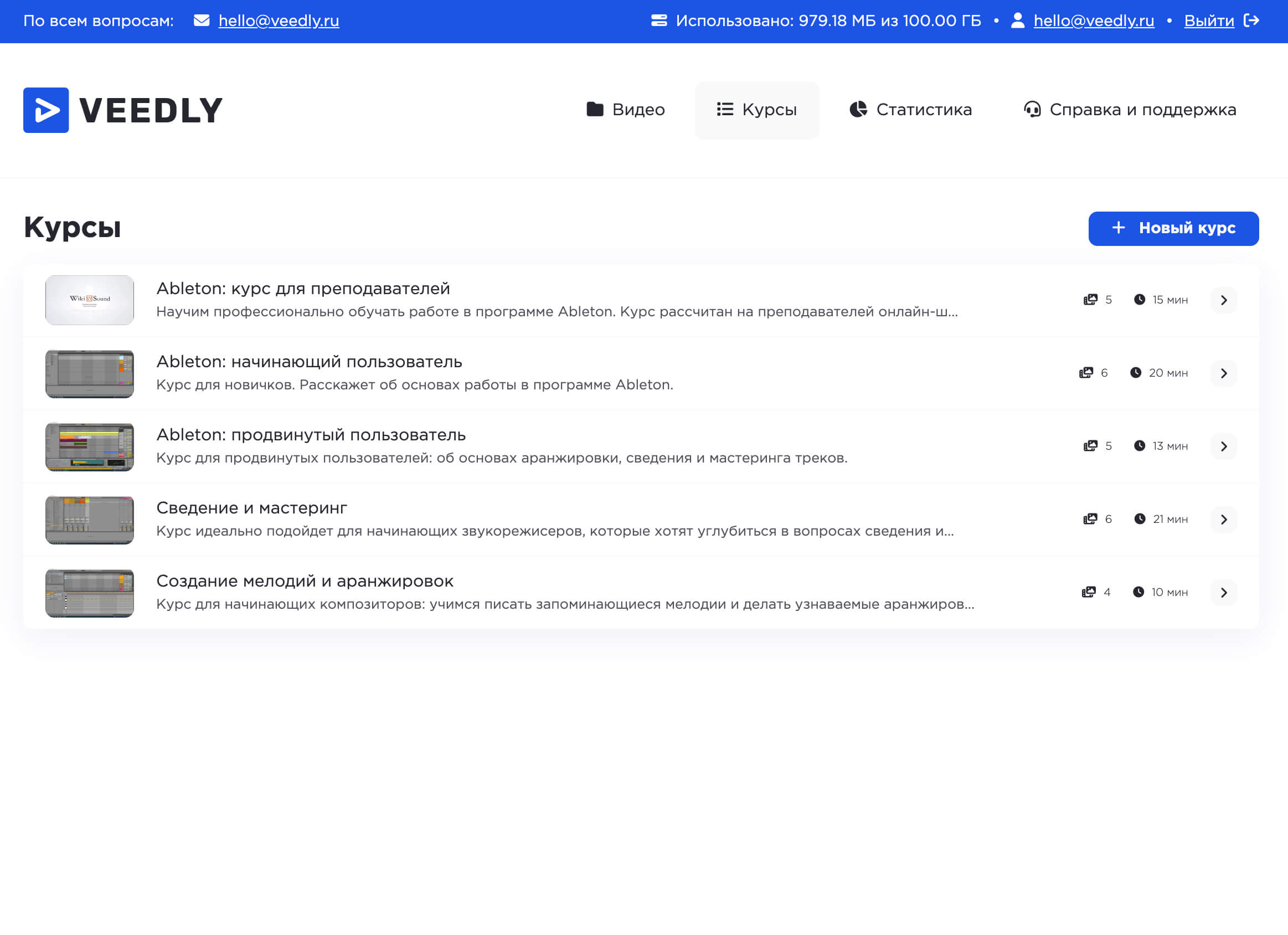Click the Выйти link
The image size is (1288, 935).
point(1209,20)
